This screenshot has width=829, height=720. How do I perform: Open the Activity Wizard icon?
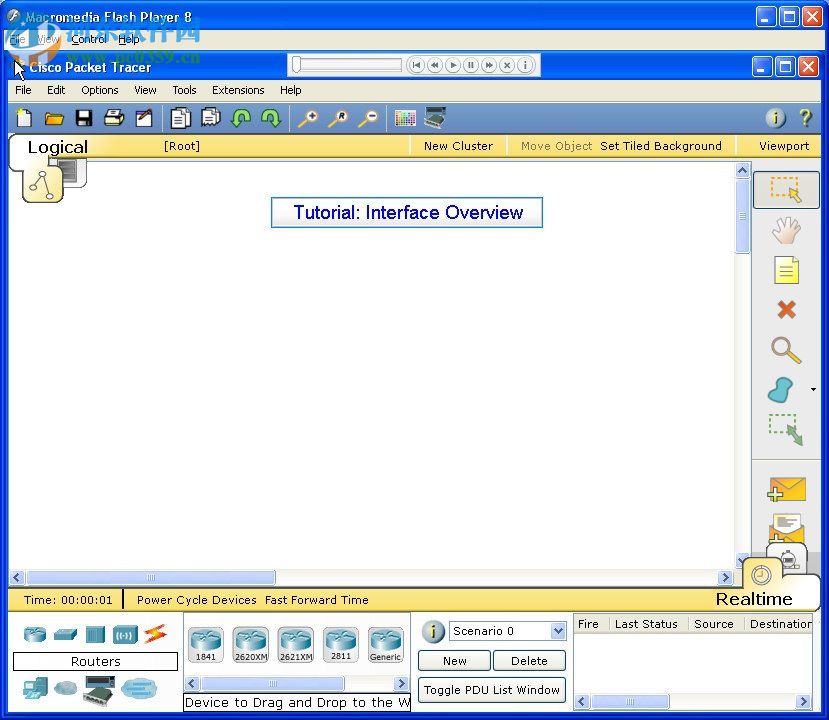pos(144,117)
